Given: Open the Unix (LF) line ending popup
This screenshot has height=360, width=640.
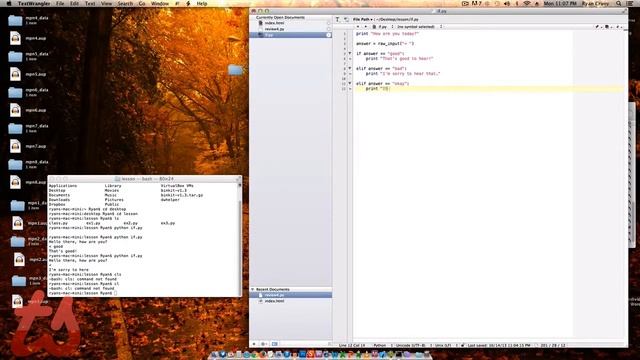Looking at the screenshot, I should (445, 345).
